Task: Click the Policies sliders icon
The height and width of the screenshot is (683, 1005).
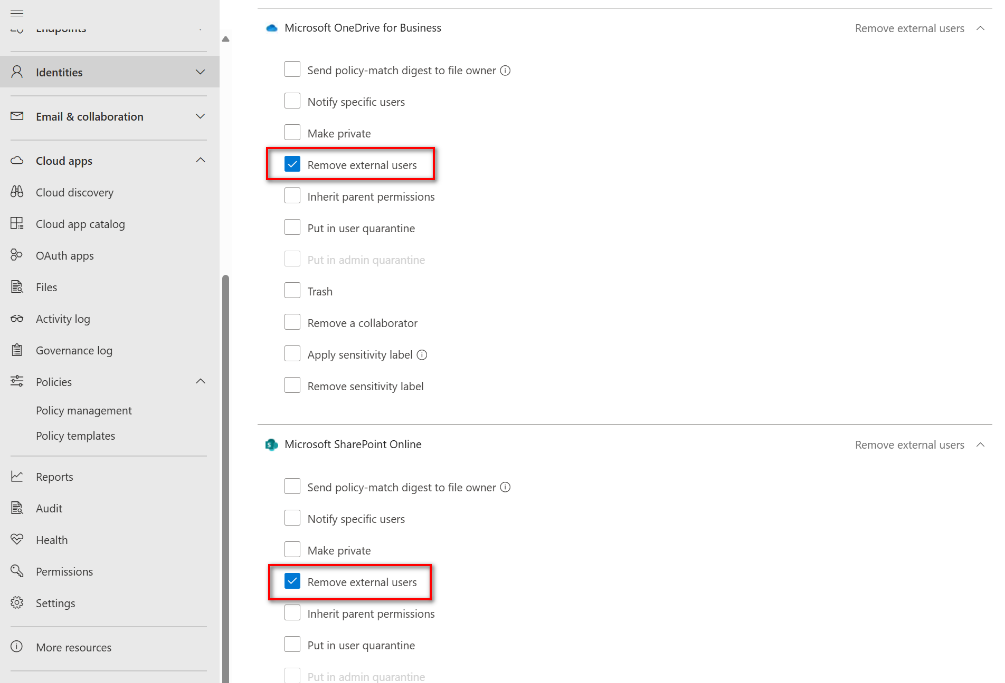Action: pyautogui.click(x=17, y=381)
